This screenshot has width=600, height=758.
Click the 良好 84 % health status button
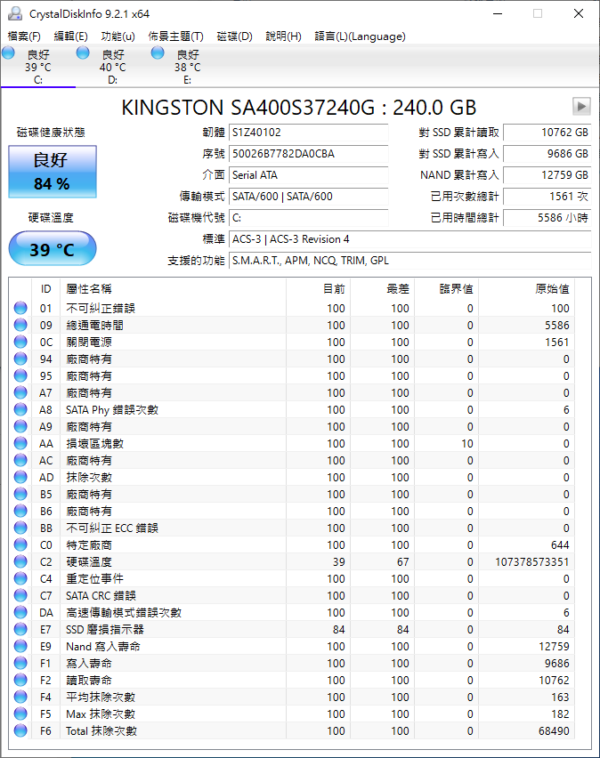[52, 171]
